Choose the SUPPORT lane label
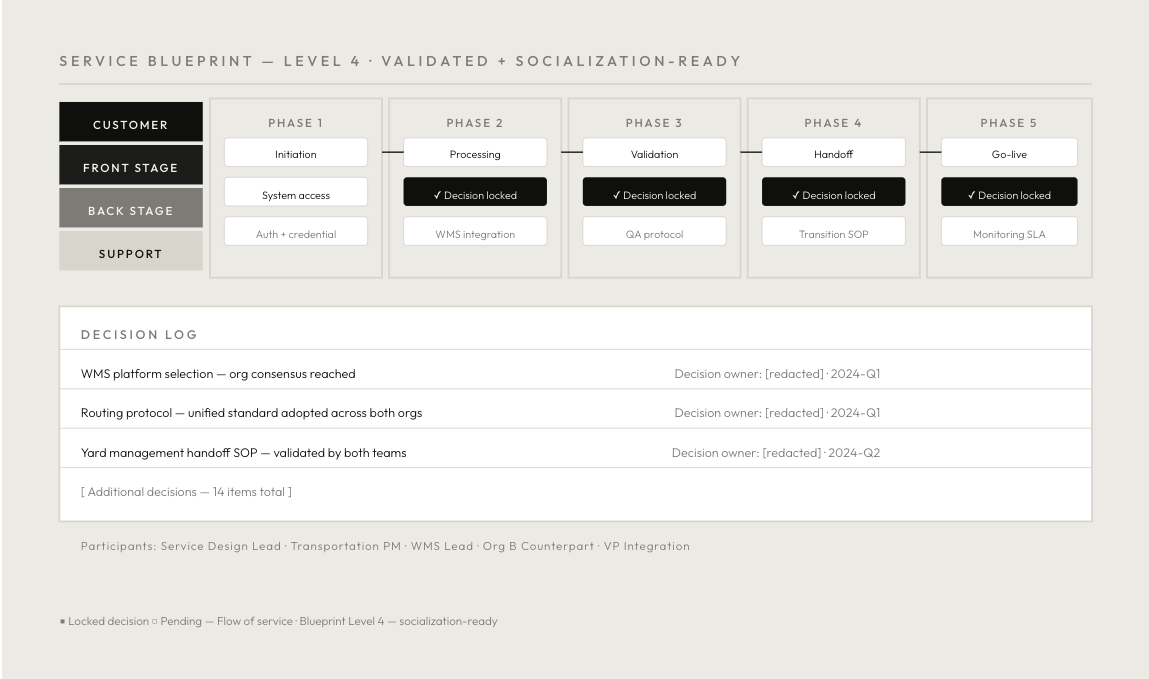1149x679 pixels. click(x=130, y=253)
